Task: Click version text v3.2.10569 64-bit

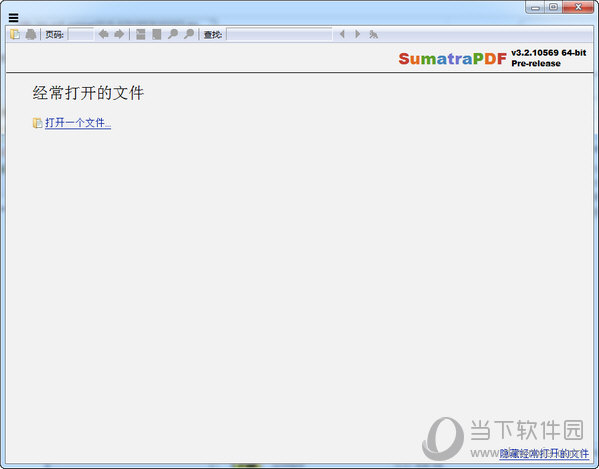Action: (x=549, y=53)
